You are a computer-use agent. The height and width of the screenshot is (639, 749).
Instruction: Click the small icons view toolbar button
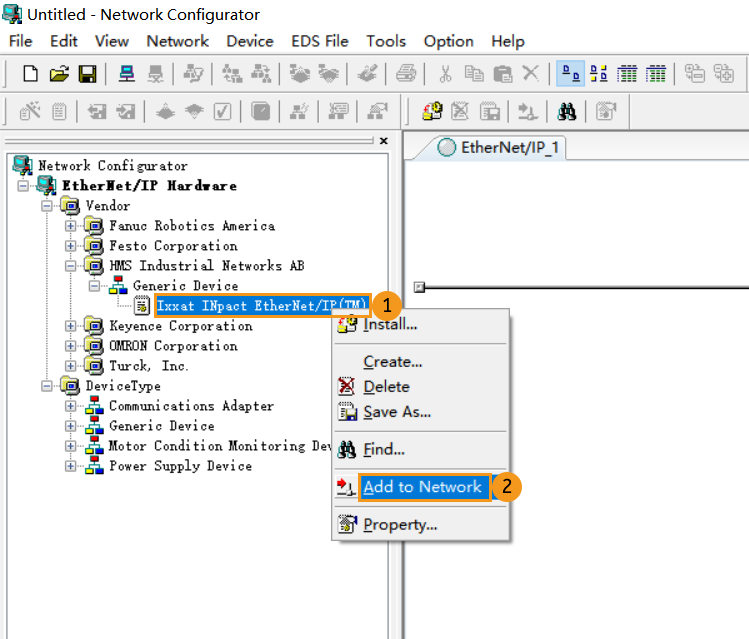(x=599, y=74)
